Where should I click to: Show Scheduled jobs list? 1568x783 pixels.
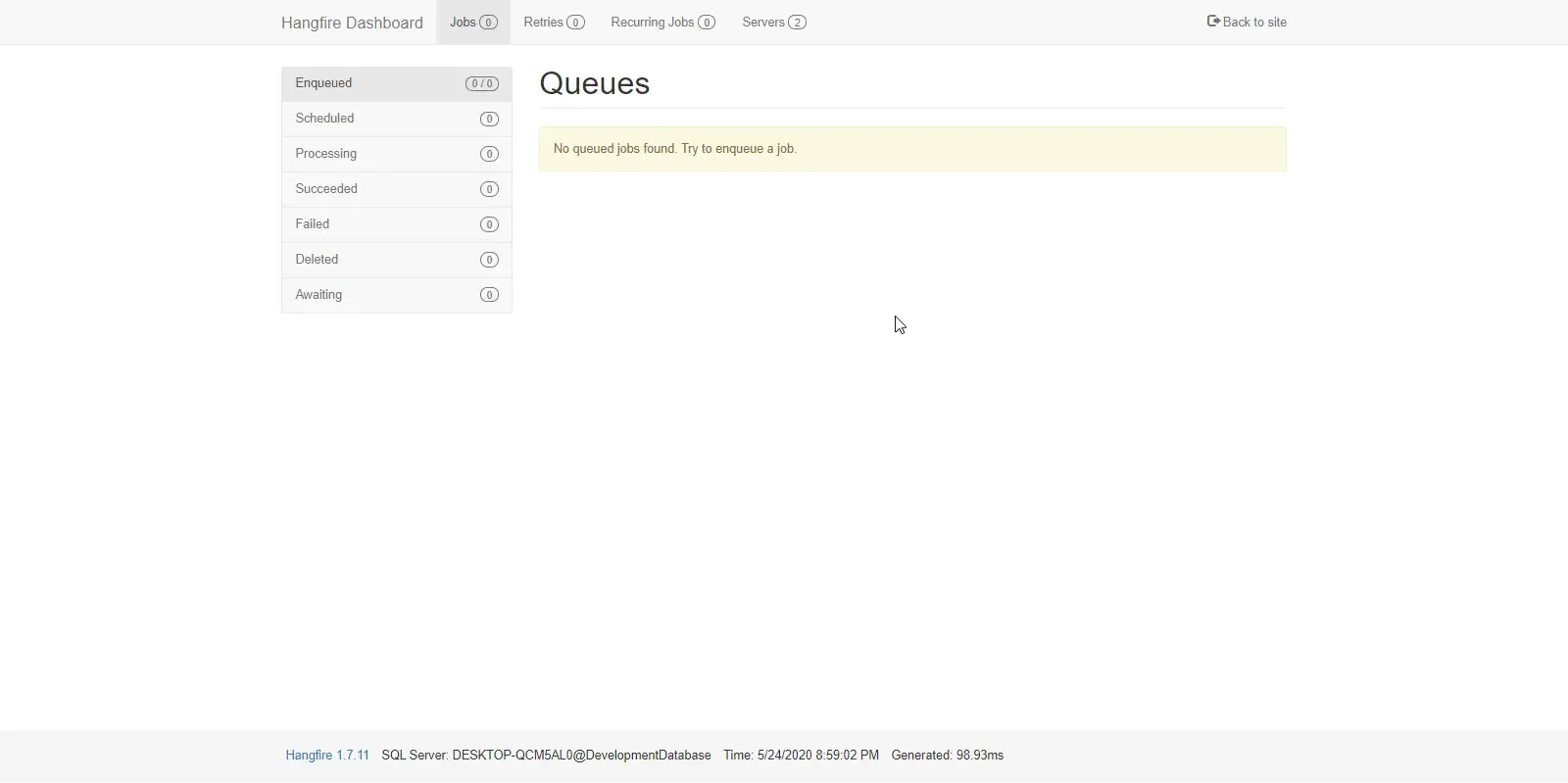click(325, 119)
